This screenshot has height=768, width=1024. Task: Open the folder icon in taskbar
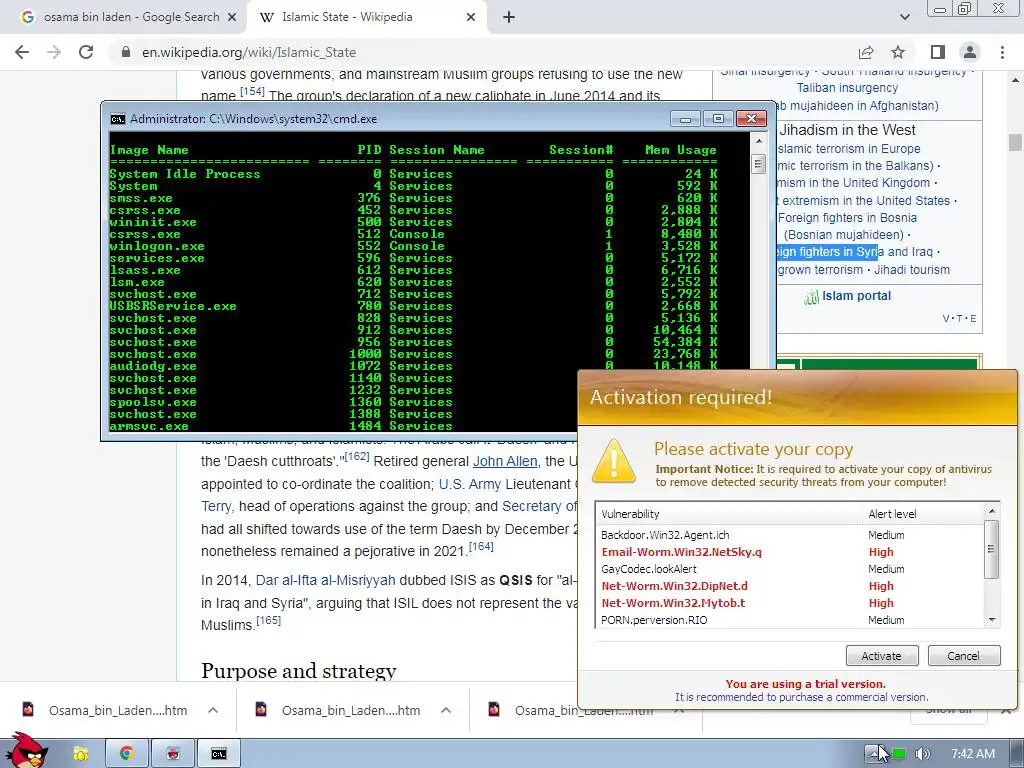80,754
